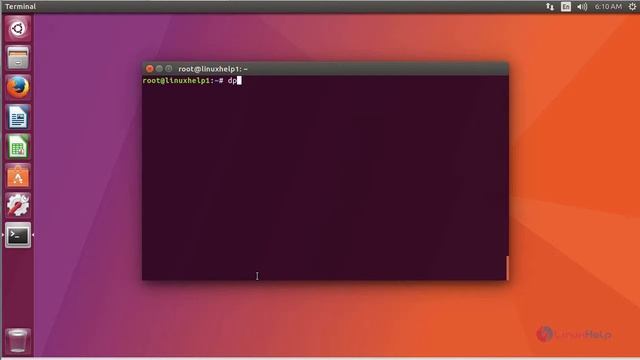
Task: Open the 6:10 AM clock menu
Action: (608, 7)
